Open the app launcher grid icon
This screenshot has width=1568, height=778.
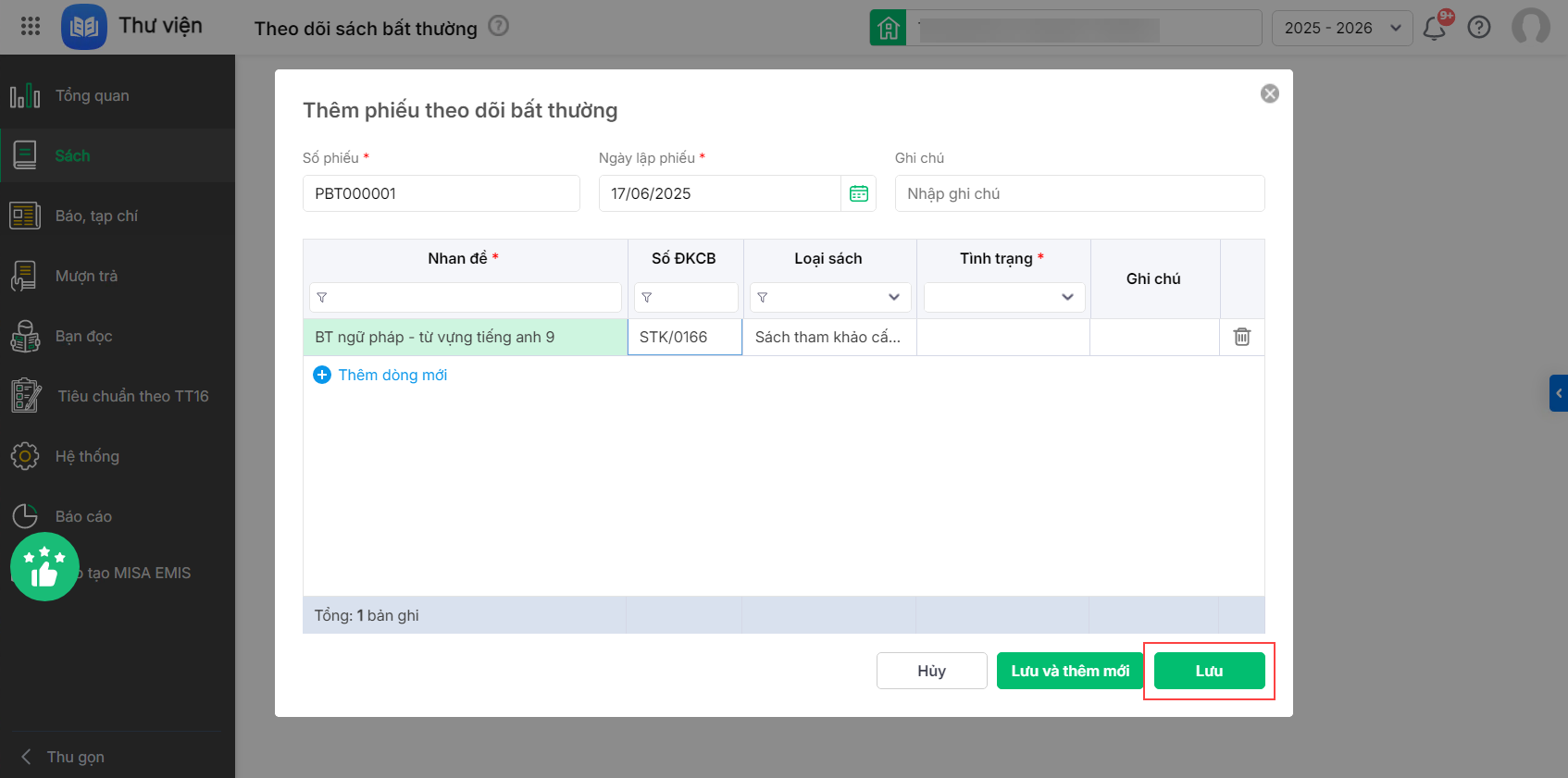[x=31, y=26]
